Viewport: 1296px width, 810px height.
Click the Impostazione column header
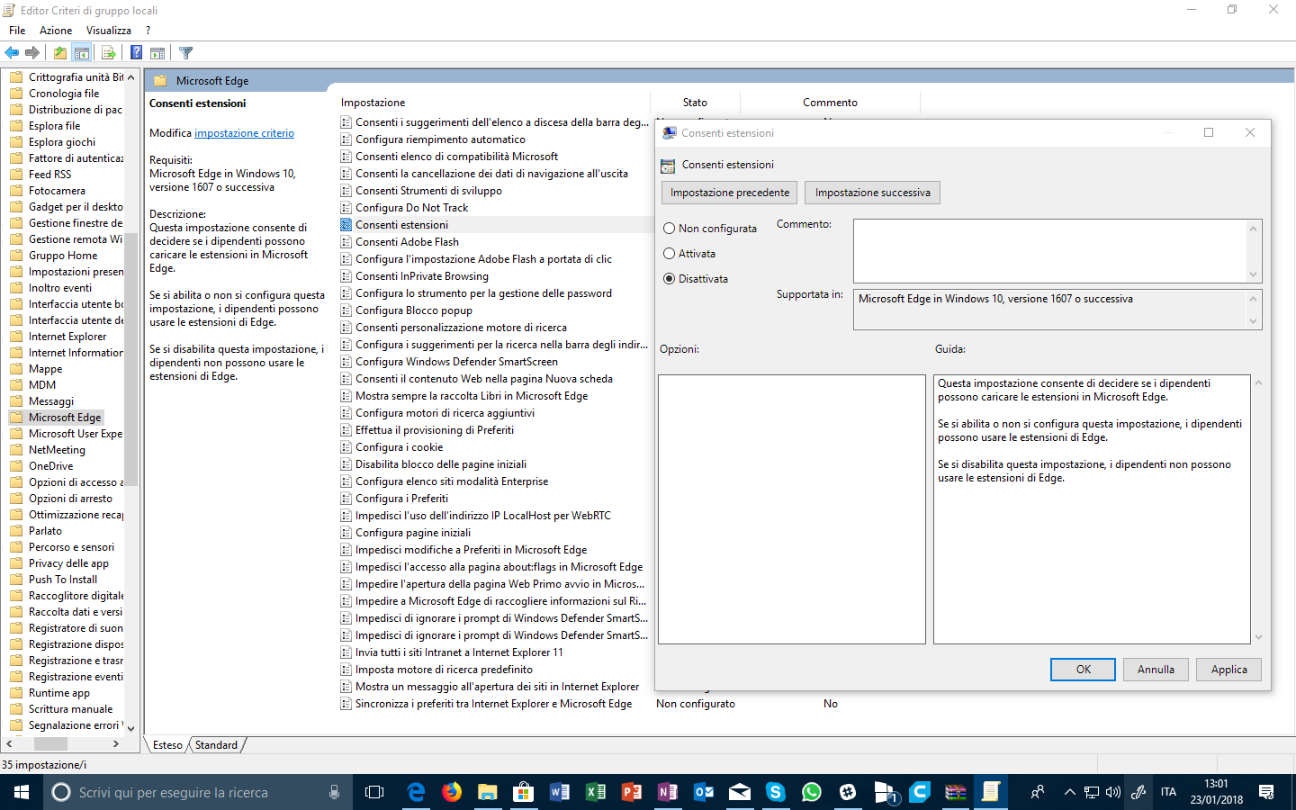click(x=494, y=102)
